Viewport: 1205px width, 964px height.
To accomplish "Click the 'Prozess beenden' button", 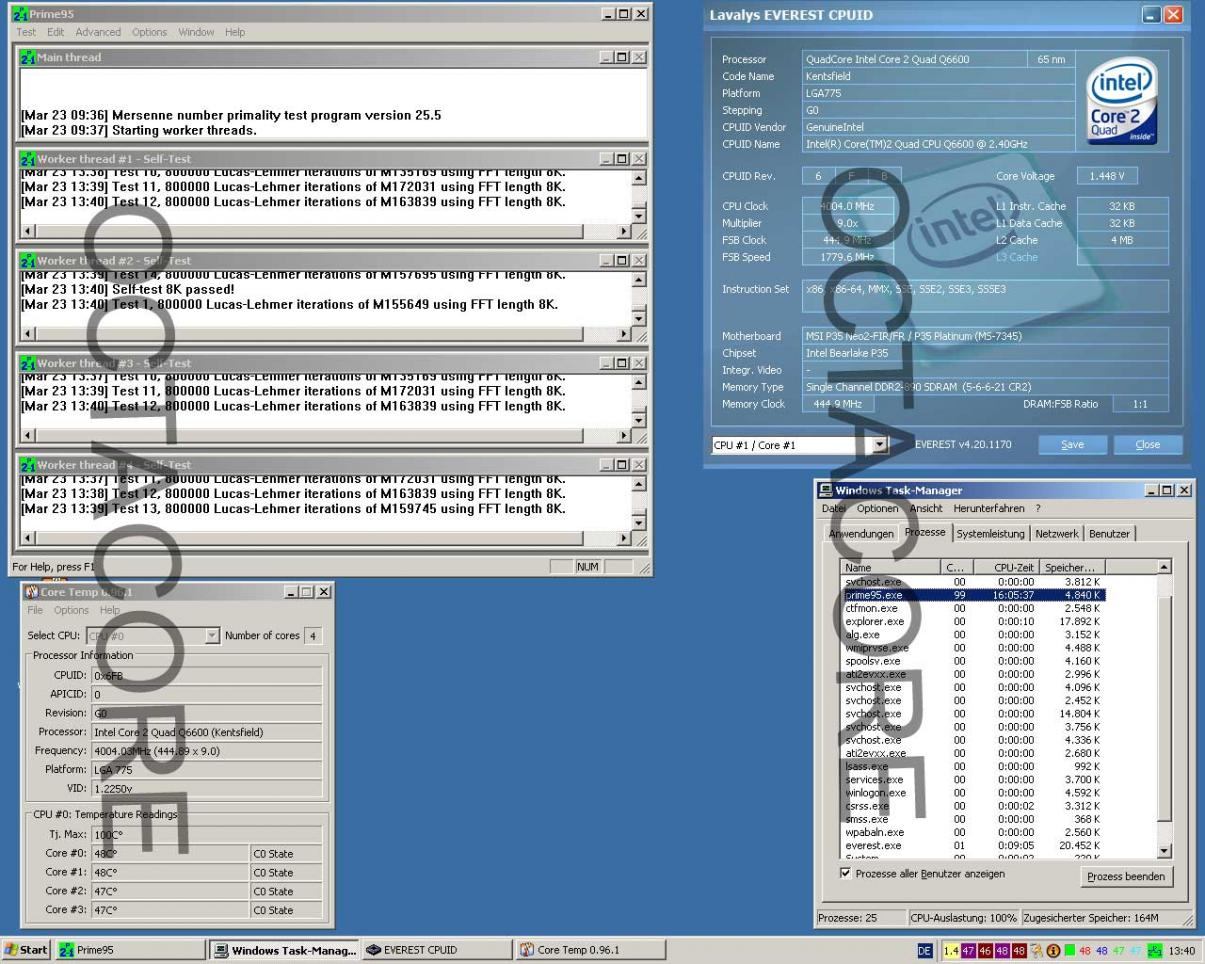I will tap(1125, 876).
